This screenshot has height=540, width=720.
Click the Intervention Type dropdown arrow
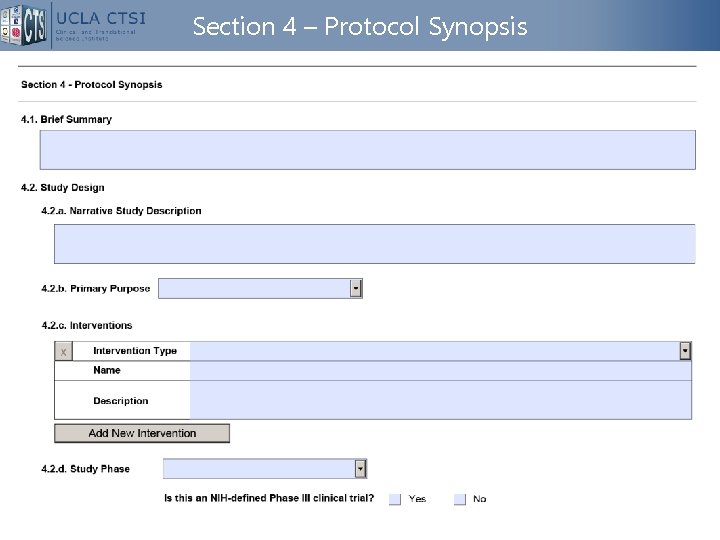pos(685,351)
